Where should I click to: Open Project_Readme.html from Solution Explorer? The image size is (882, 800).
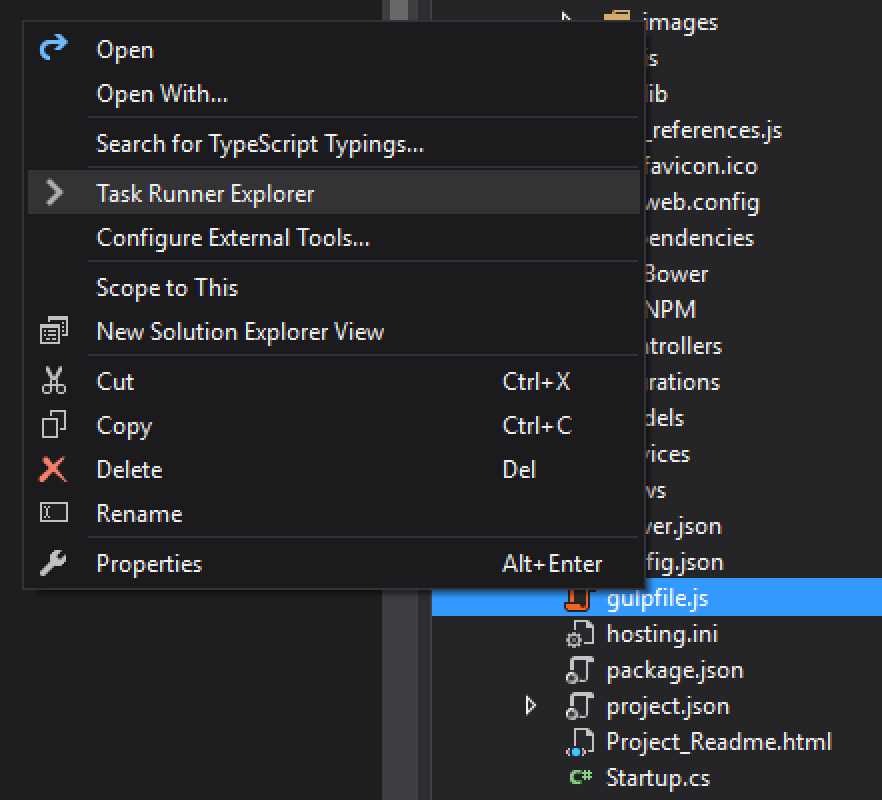click(x=718, y=742)
